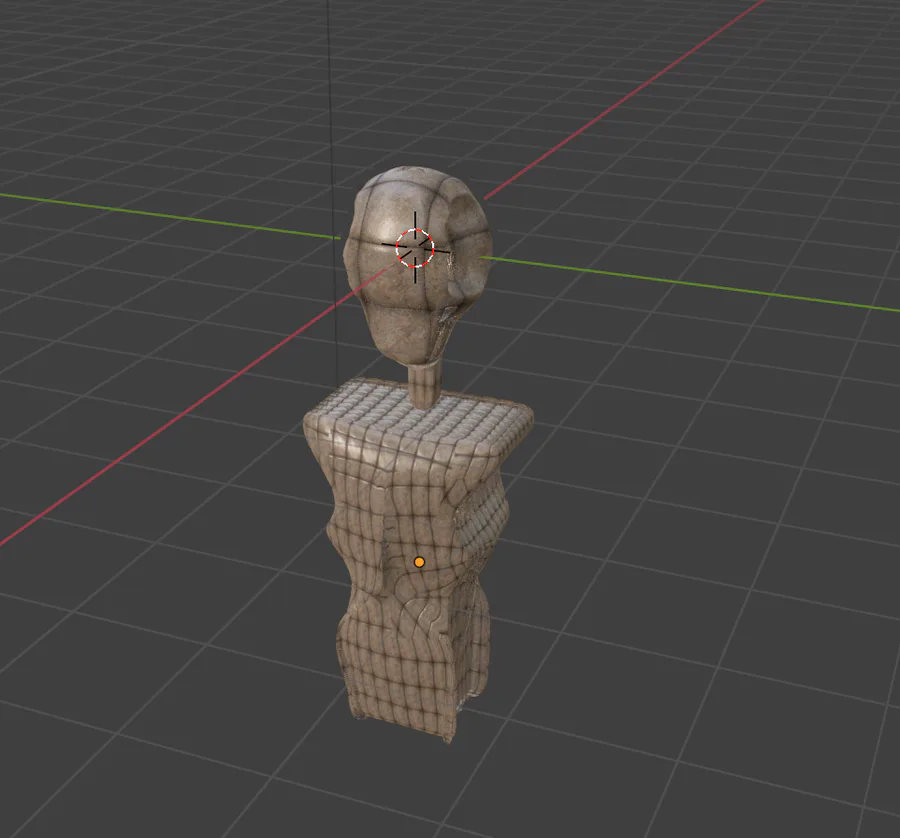Click the 3D cursor crosshair on head
Viewport: 900px width, 838px height.
pos(415,247)
